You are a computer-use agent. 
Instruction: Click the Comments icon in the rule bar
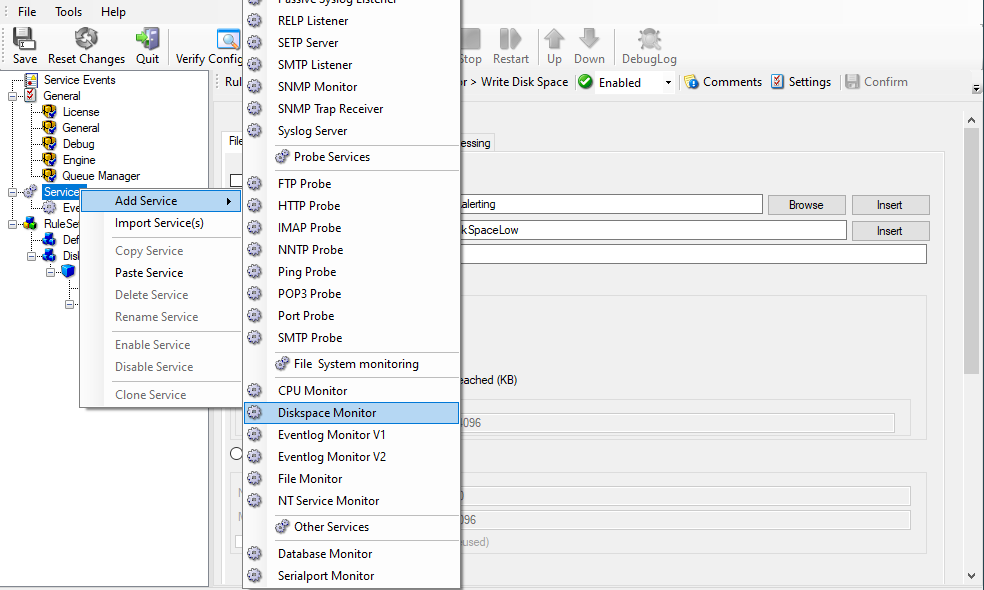691,82
